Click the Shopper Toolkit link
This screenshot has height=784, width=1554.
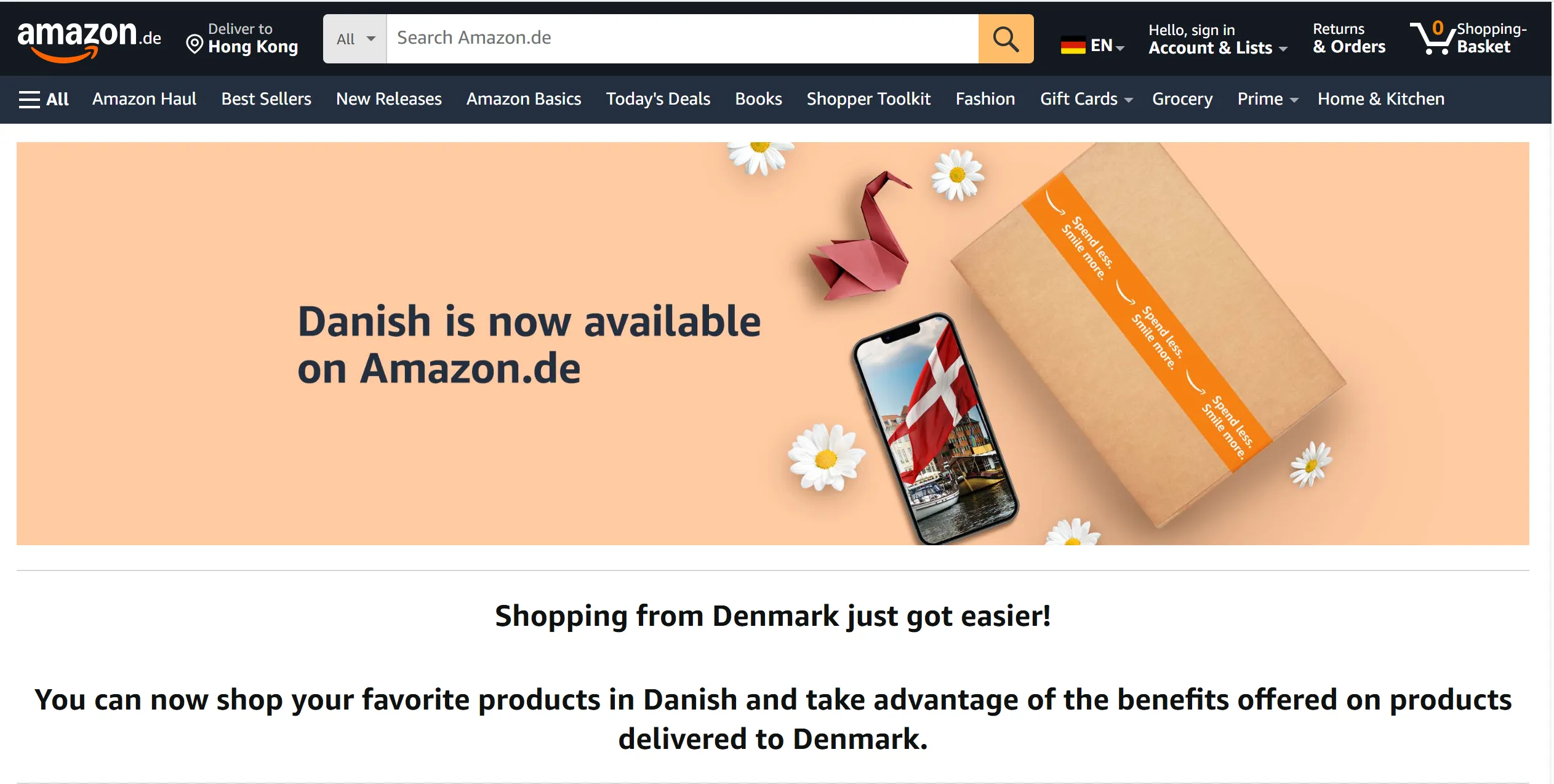[x=868, y=99]
